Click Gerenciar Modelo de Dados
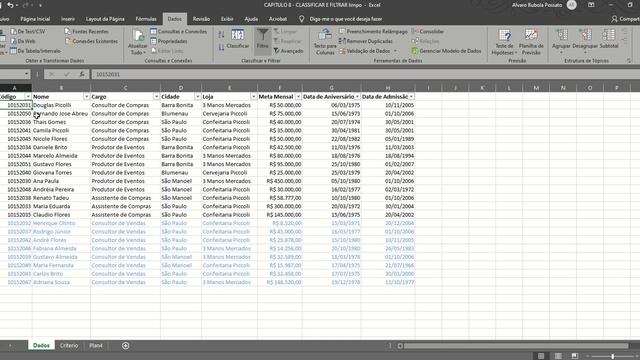 pyautogui.click(x=447, y=51)
